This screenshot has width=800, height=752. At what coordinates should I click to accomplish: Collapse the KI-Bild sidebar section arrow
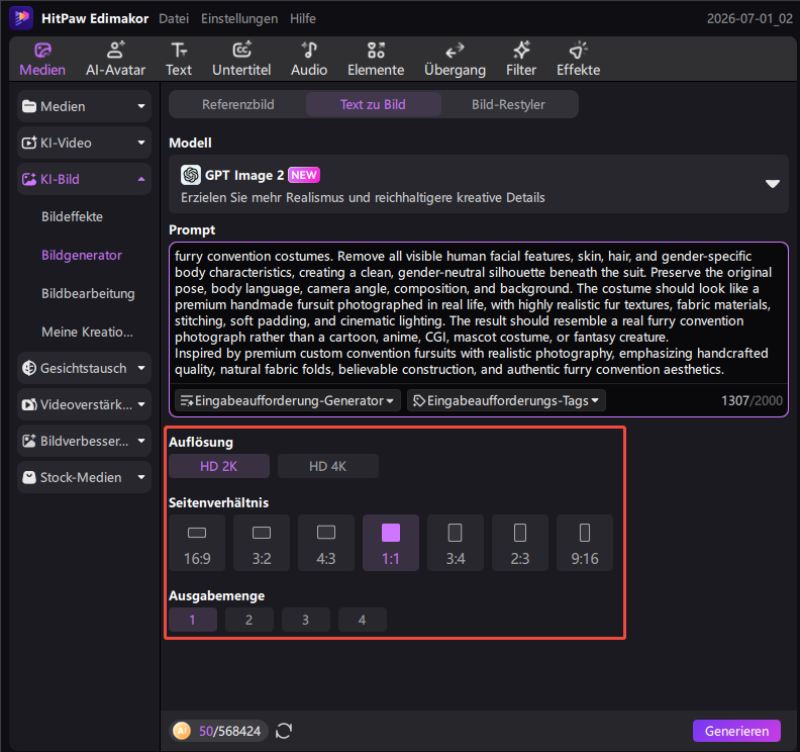click(141, 179)
